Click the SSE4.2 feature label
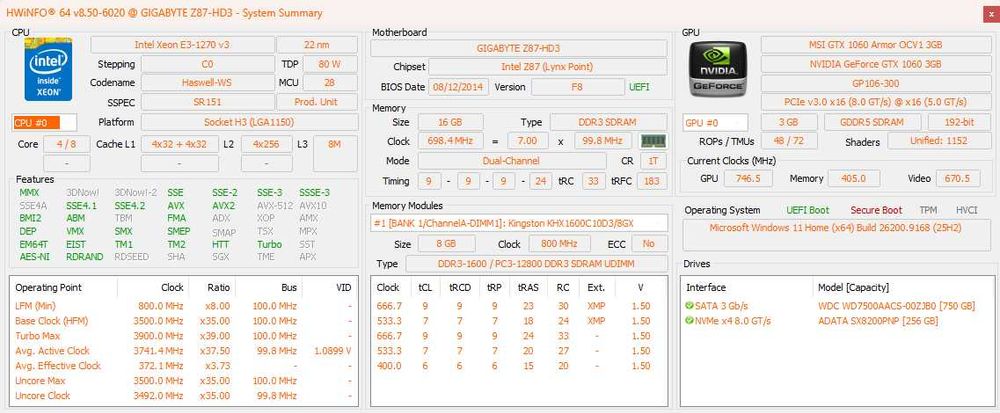Viewport: 1000px width, 413px height. click(129, 206)
